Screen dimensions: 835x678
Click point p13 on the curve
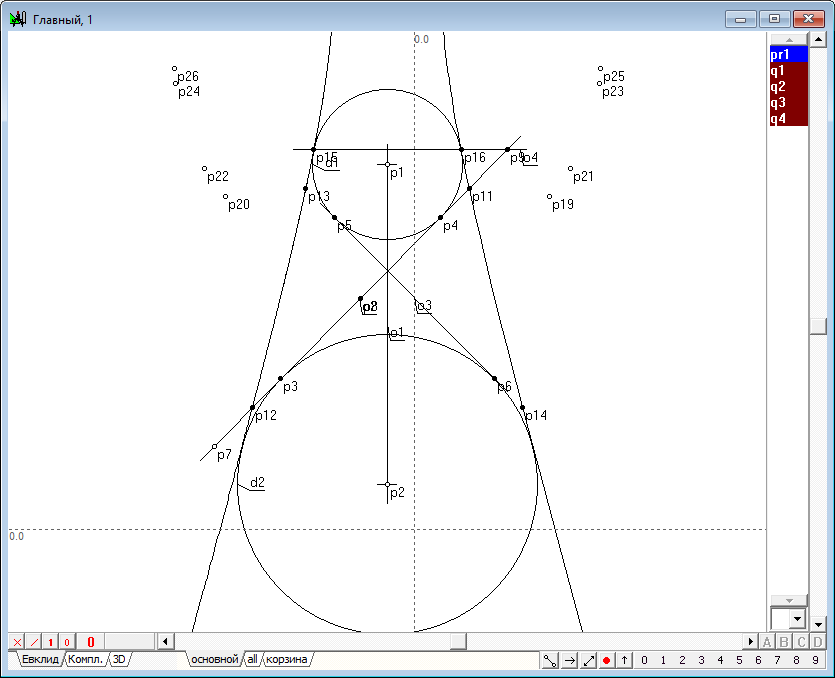[x=305, y=189]
